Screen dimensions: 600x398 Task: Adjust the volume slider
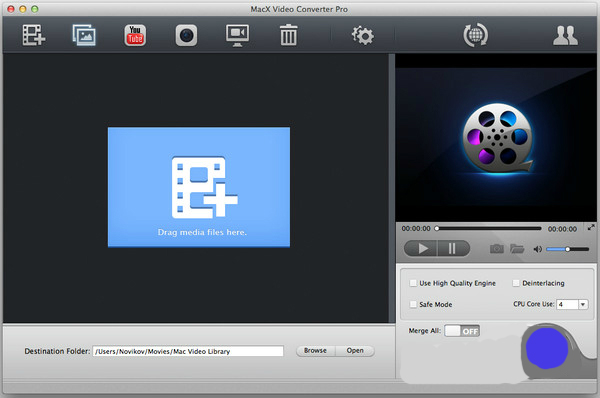pos(567,249)
